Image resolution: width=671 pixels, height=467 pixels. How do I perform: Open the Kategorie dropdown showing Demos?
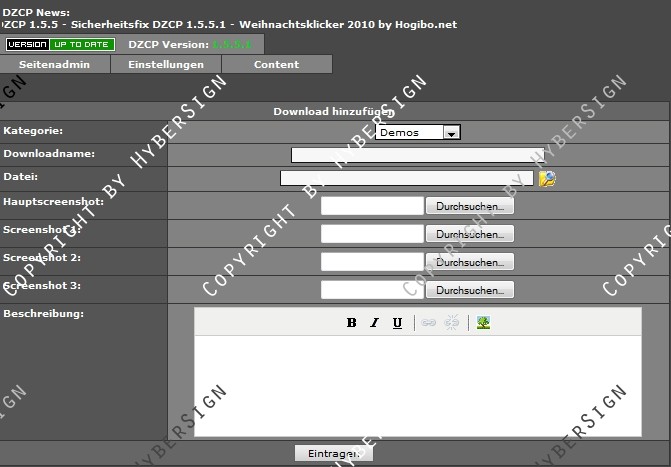(x=418, y=132)
